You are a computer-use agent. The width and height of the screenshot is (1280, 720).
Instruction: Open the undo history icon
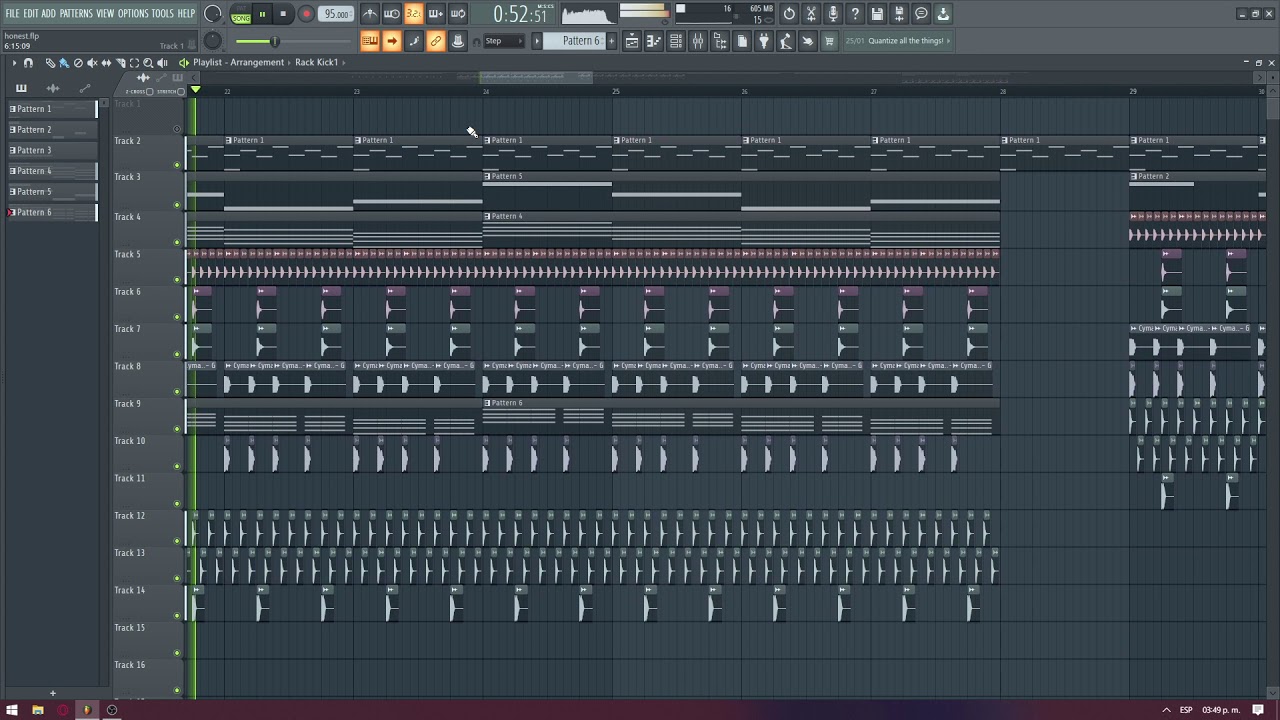tap(789, 14)
